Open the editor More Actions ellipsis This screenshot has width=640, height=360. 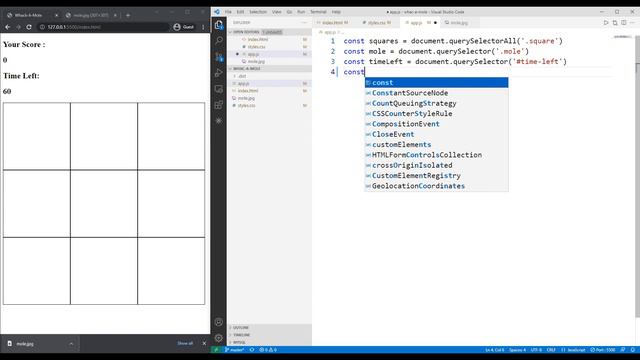[x=633, y=23]
